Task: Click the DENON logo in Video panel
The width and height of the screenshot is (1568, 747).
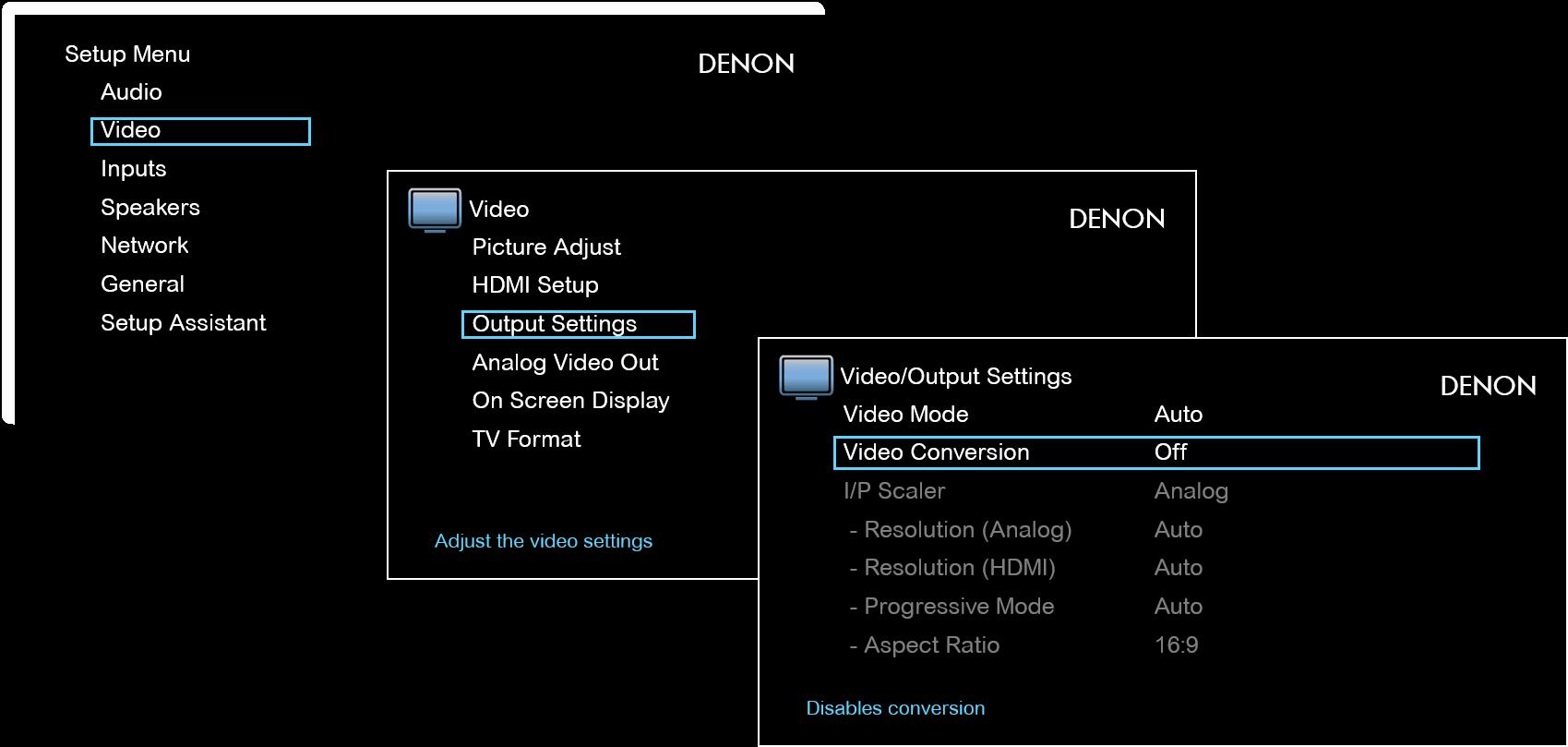Action: pyautogui.click(x=1117, y=219)
